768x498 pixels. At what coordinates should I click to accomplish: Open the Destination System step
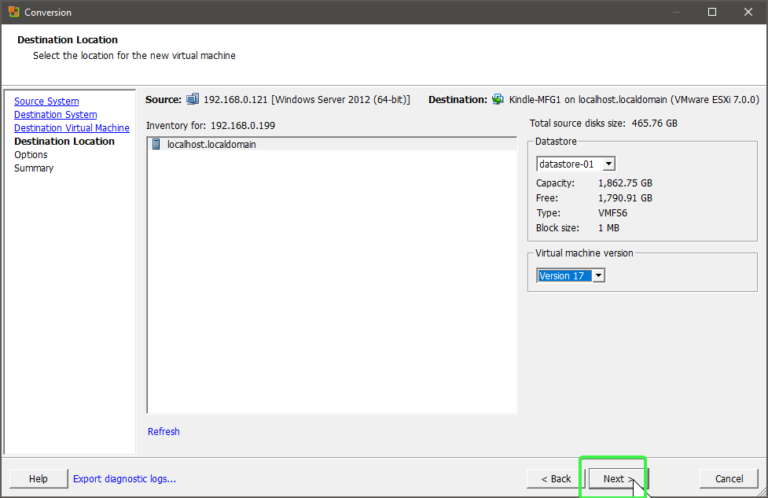(55, 115)
